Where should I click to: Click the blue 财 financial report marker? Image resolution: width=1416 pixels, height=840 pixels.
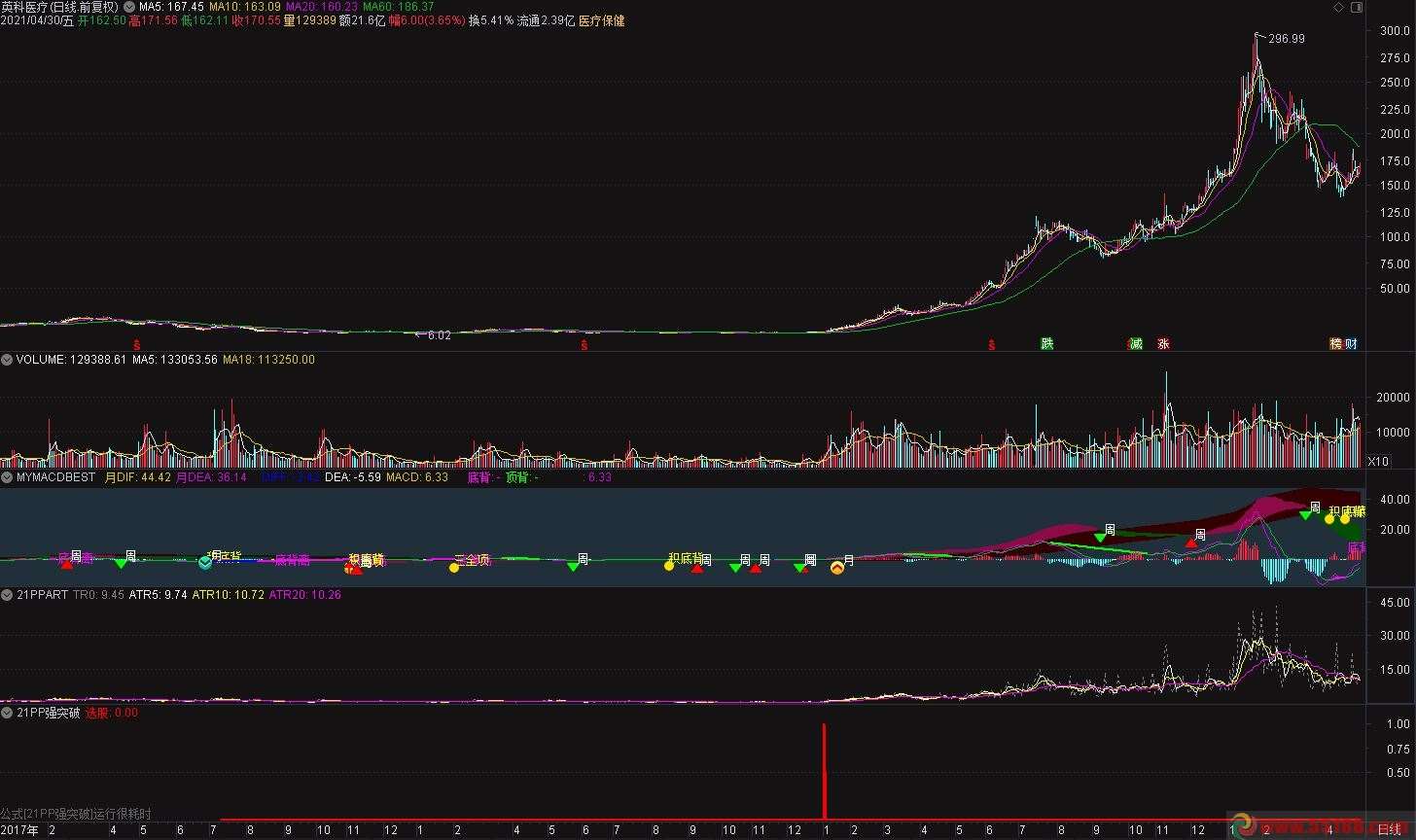tap(1351, 343)
